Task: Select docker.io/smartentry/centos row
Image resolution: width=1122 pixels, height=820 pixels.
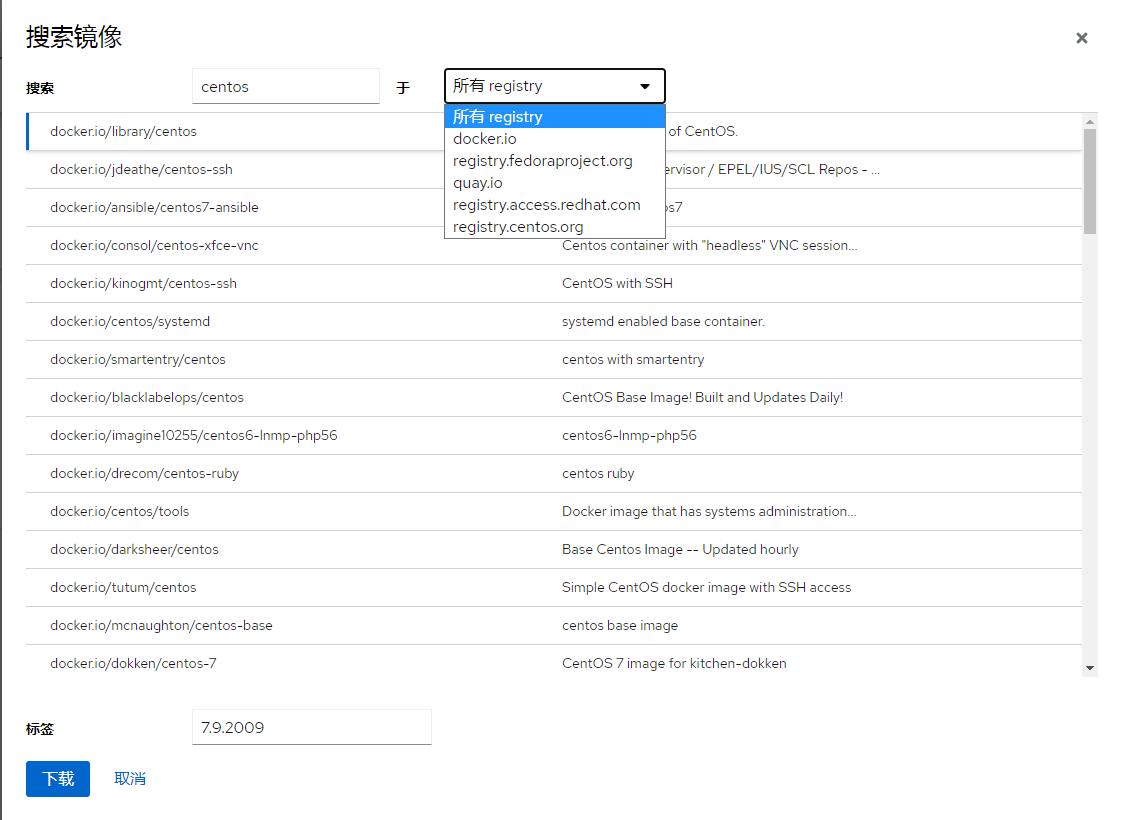Action: (x=554, y=359)
